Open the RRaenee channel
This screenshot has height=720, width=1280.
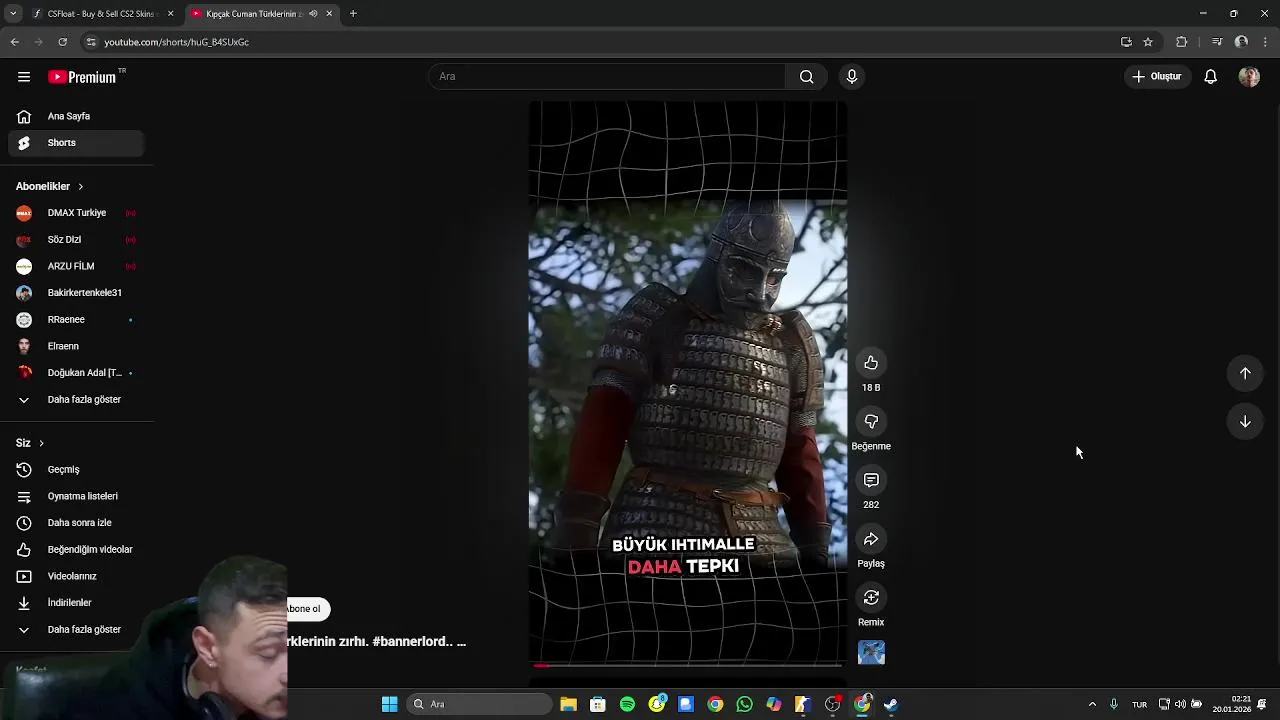click(76, 320)
